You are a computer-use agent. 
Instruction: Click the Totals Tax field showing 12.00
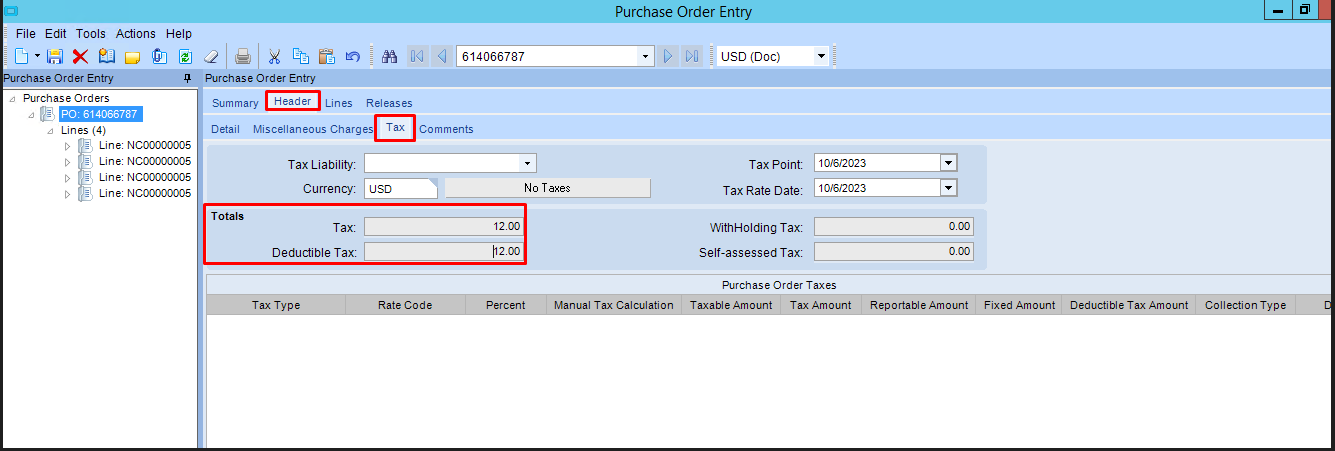[x=443, y=227]
